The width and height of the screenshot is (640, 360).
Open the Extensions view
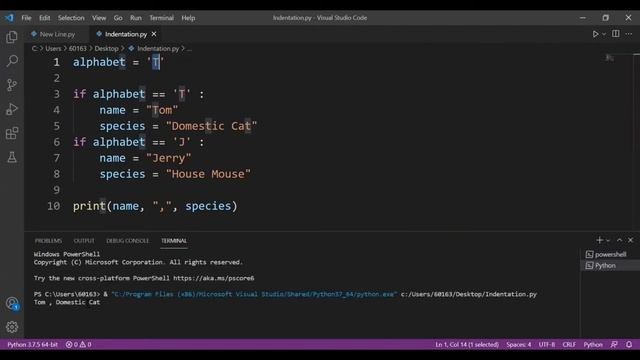click(12, 133)
